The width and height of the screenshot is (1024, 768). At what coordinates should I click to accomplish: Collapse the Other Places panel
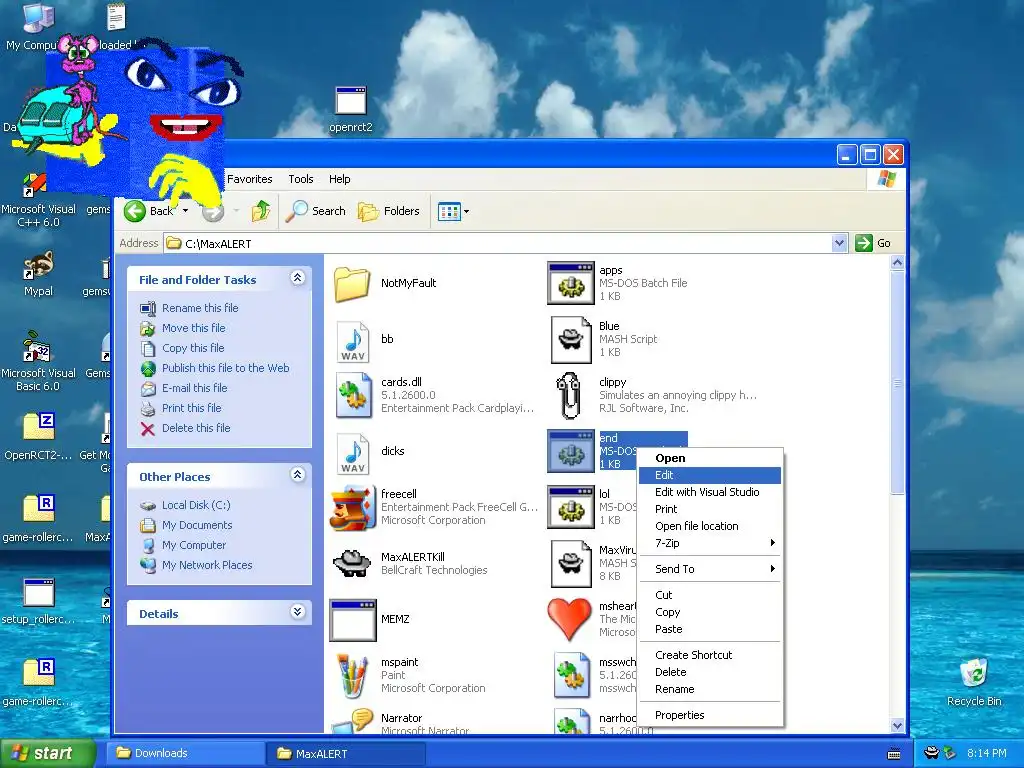coord(297,475)
